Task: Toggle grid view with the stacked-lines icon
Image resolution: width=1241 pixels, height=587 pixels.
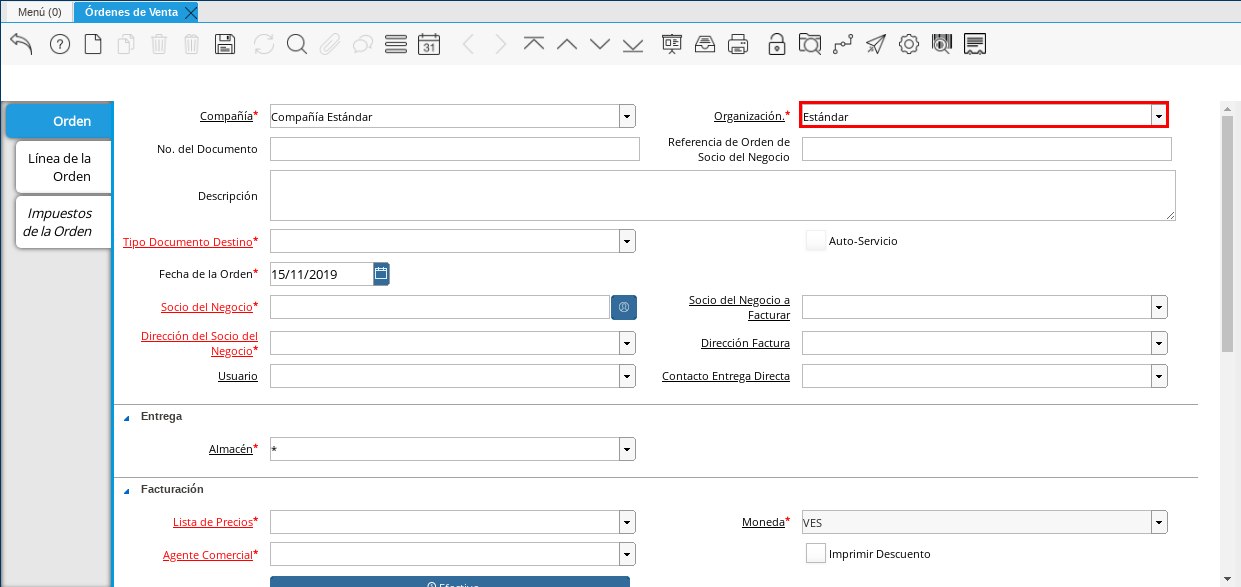Action: click(x=396, y=44)
